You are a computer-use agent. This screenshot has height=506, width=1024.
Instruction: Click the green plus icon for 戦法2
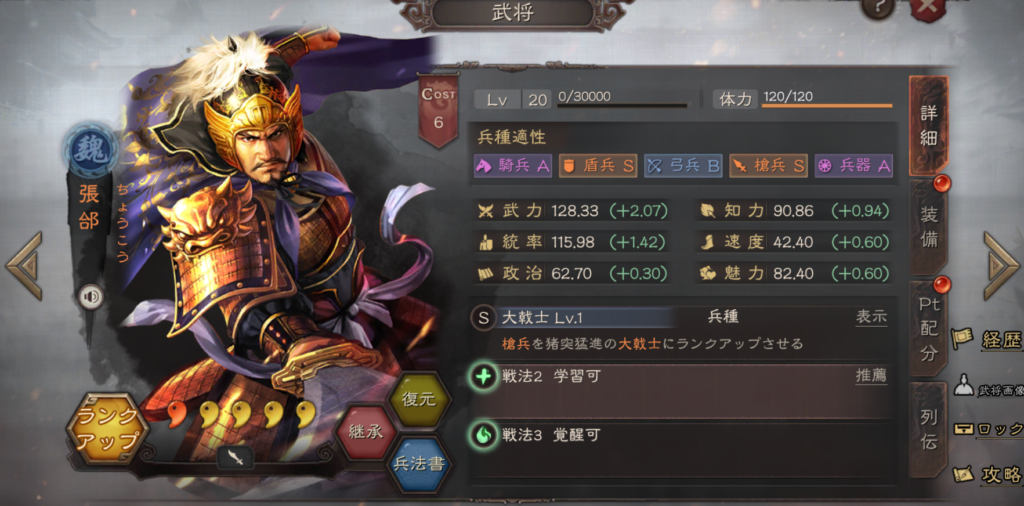click(x=484, y=377)
